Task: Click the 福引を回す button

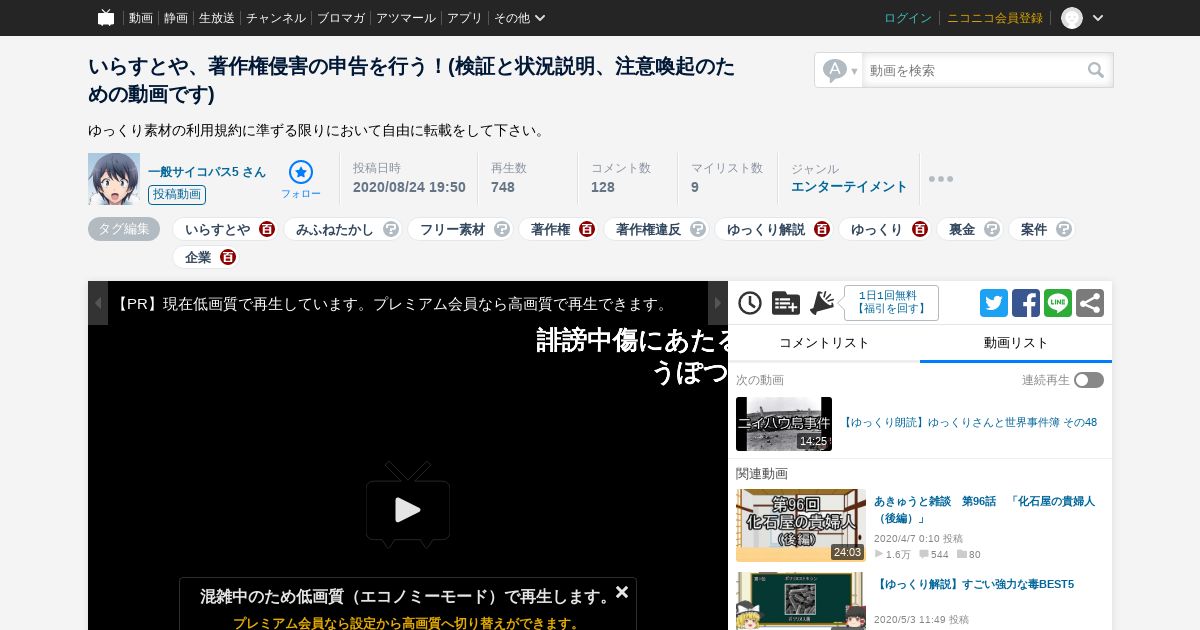Action: pyautogui.click(x=891, y=303)
